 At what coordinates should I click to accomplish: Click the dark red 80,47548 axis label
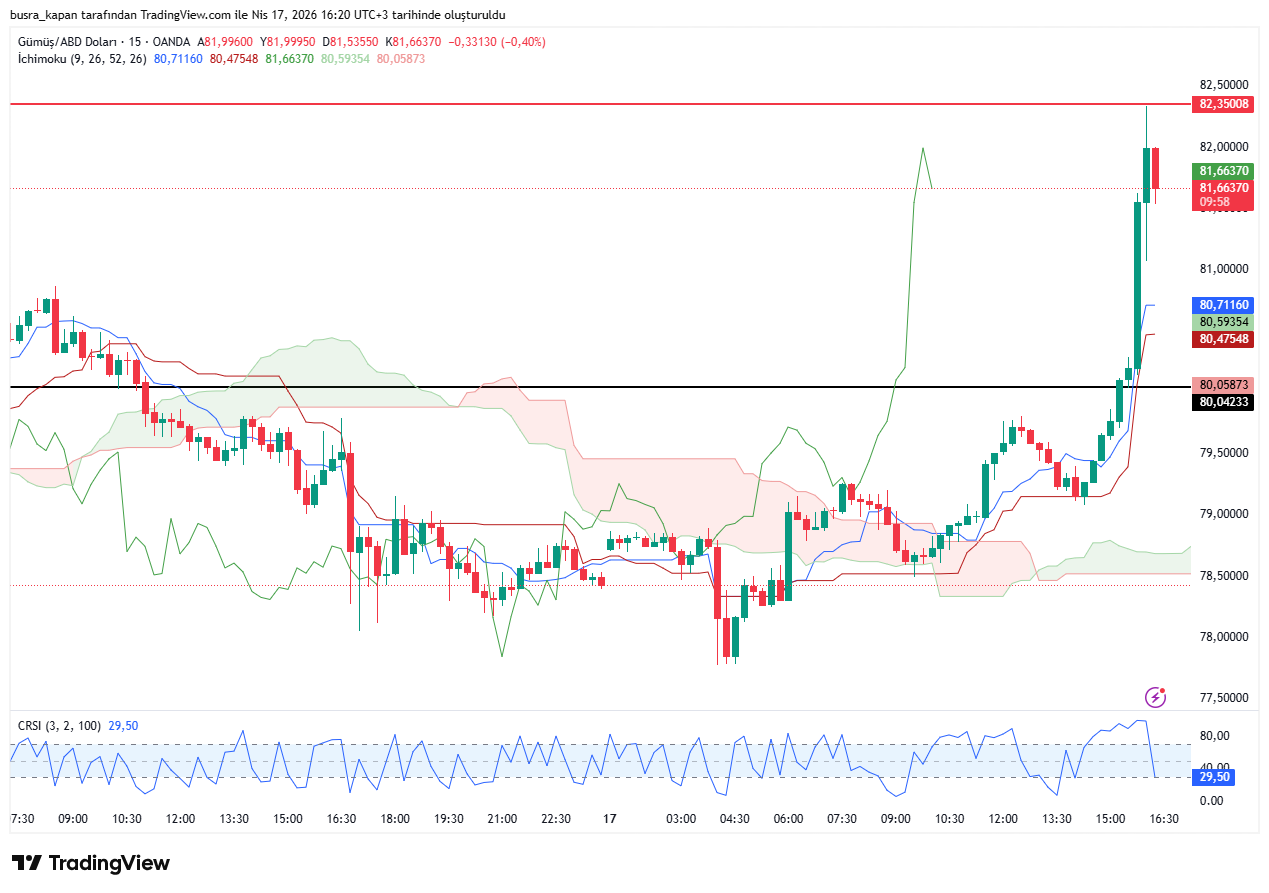1223,339
